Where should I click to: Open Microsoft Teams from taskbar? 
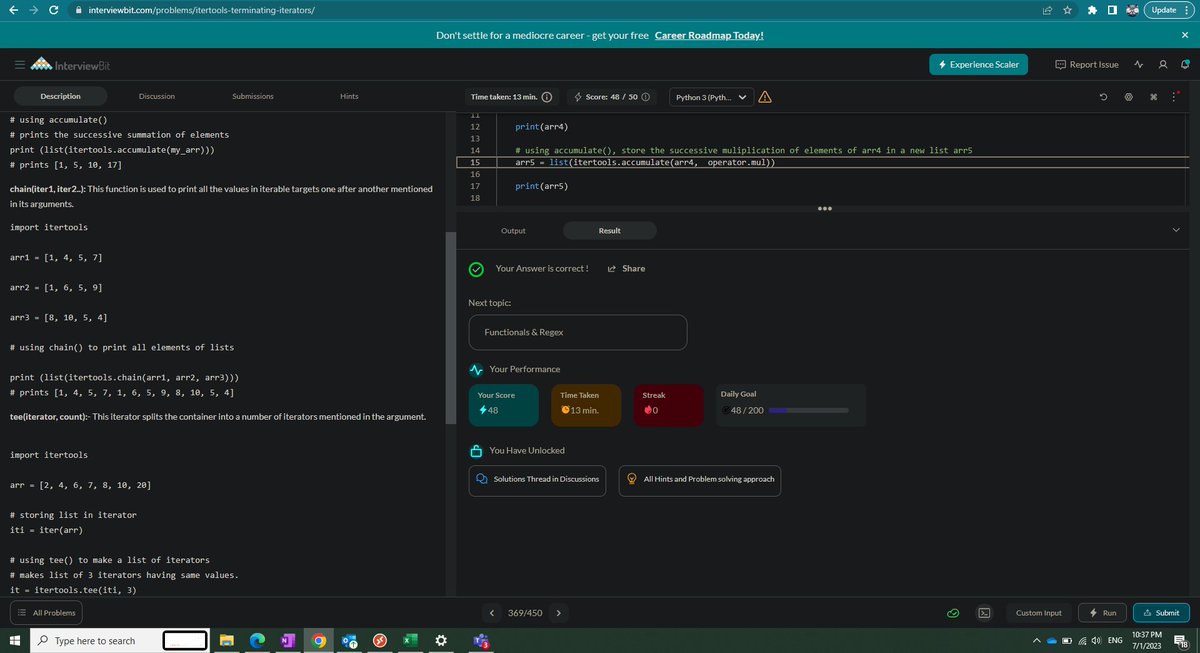tap(480, 640)
